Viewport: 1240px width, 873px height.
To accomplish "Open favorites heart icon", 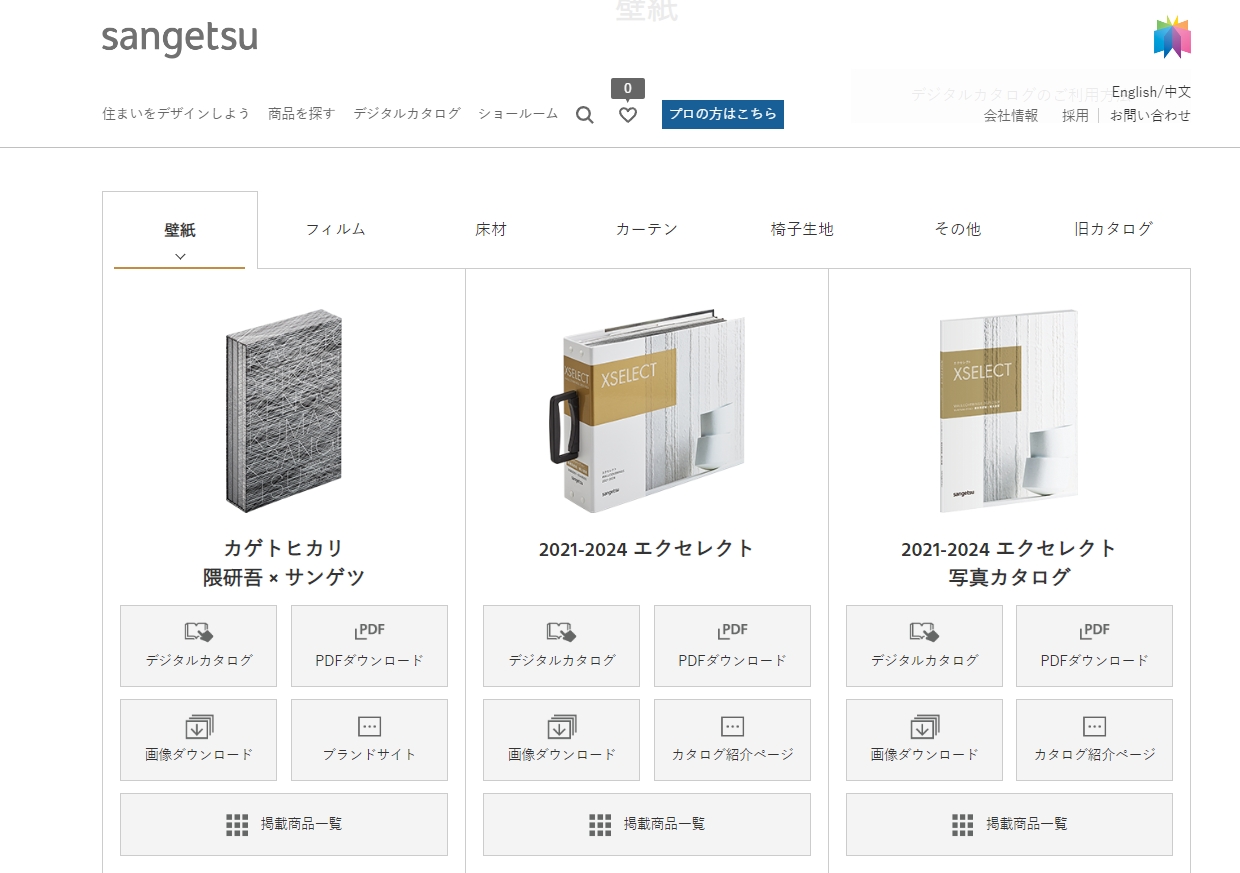I will (628, 115).
